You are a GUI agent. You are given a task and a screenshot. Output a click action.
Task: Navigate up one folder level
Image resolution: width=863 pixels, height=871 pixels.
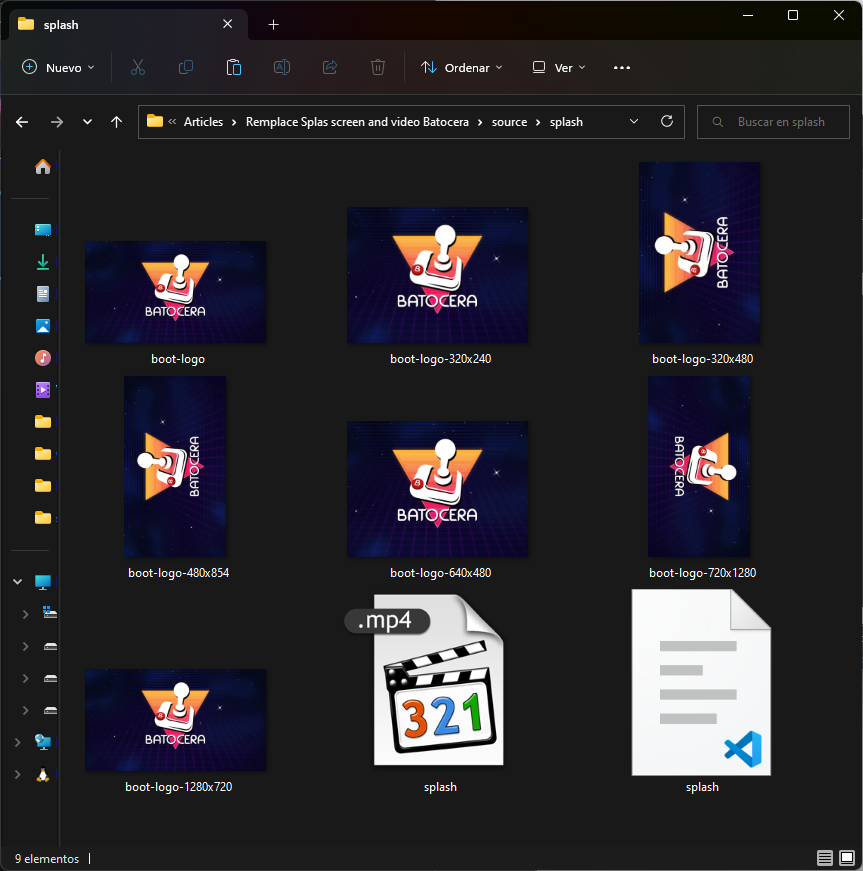(116, 122)
